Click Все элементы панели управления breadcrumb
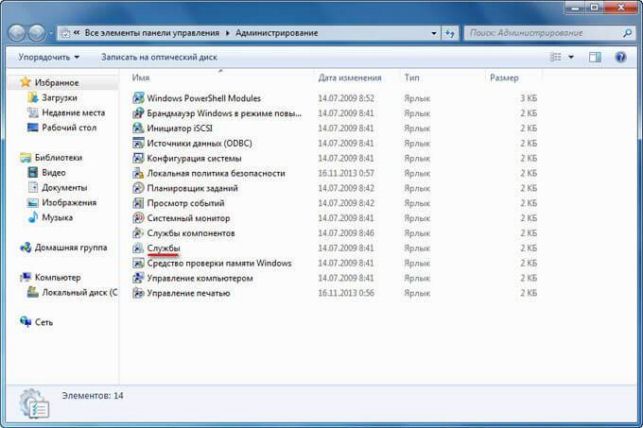Screen dimensions: 643x428 pos(152,33)
